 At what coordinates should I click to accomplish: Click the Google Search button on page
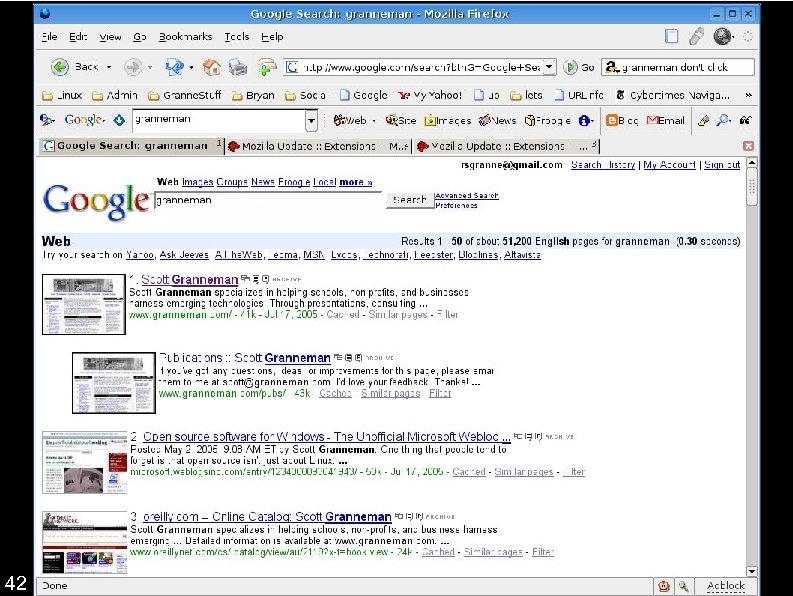pos(410,200)
